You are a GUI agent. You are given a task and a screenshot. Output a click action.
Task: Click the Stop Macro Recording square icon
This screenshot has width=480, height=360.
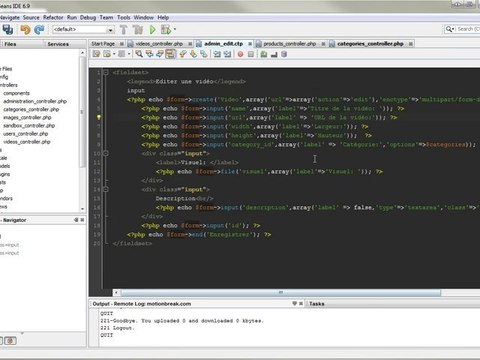tap(251, 54)
